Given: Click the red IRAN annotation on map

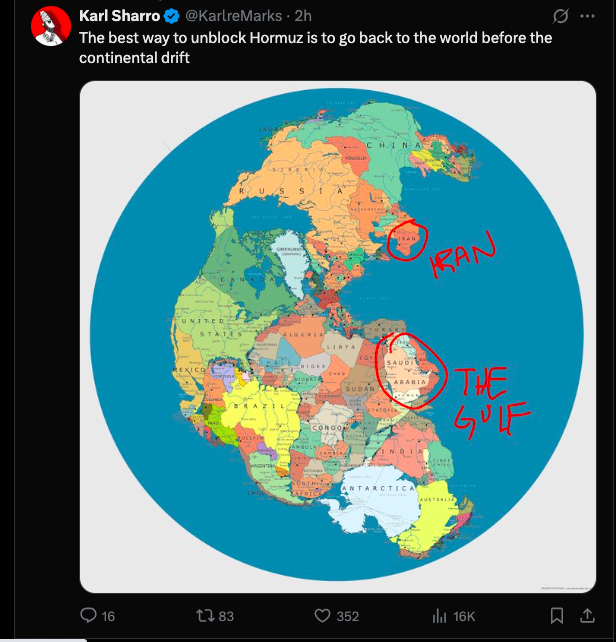Looking at the screenshot, I should click(x=463, y=255).
